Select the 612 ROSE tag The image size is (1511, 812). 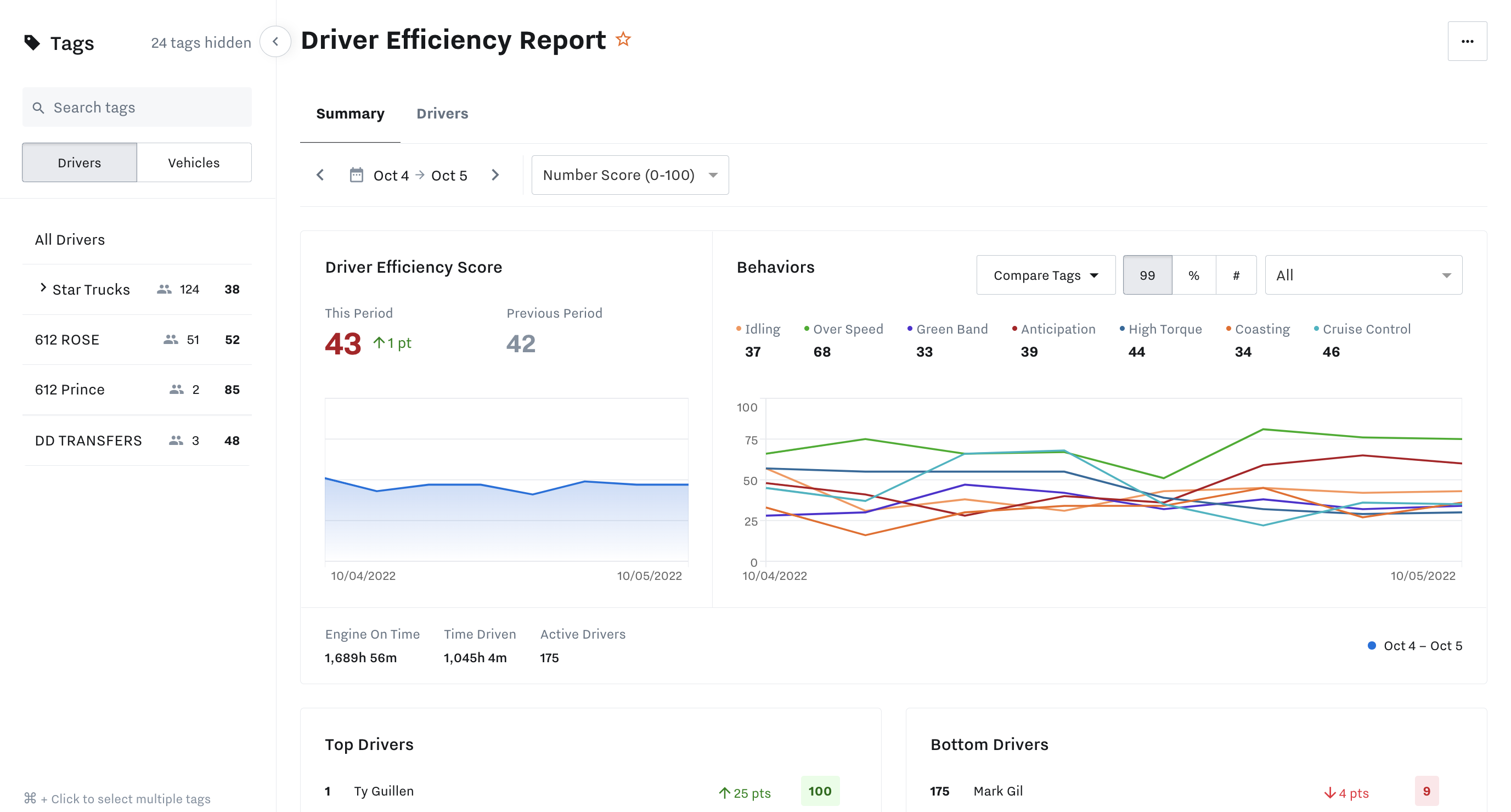pos(67,340)
